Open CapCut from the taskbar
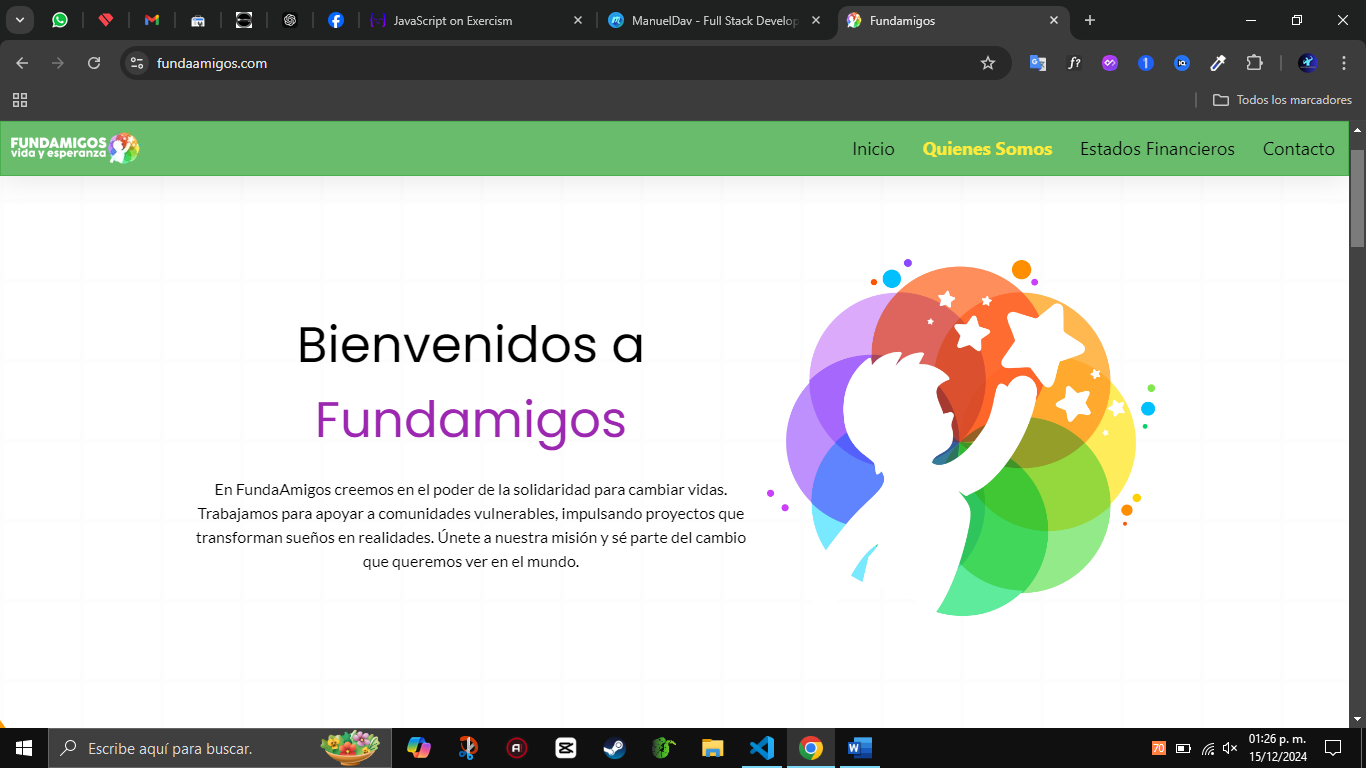This screenshot has width=1366, height=768. point(566,748)
